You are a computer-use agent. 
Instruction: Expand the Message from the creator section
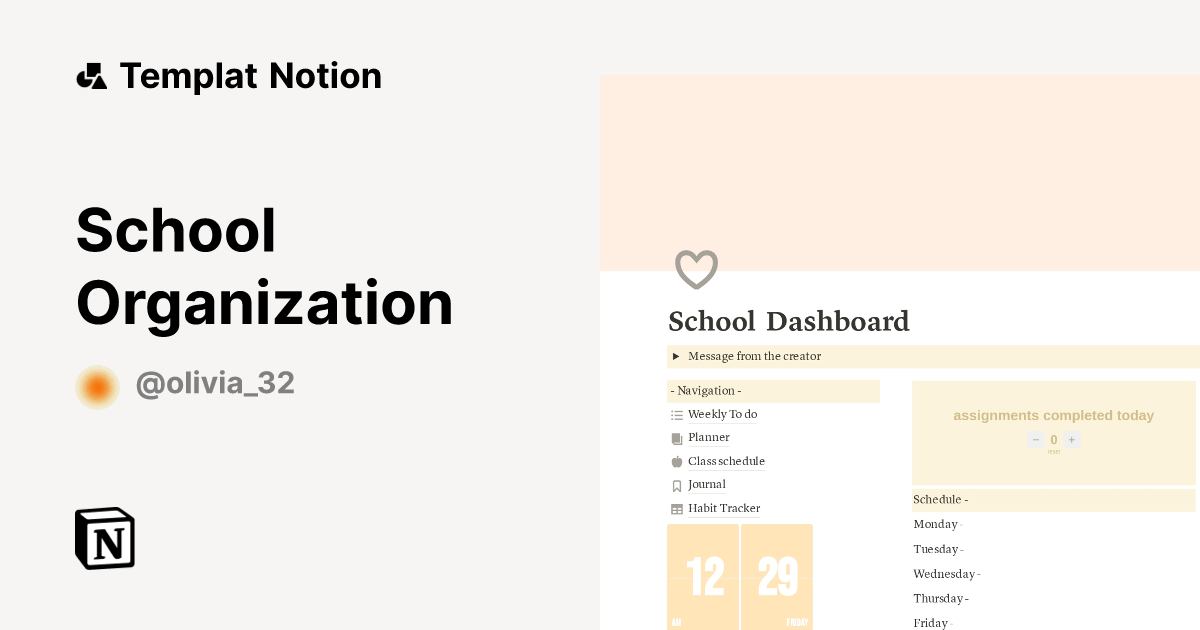pyautogui.click(x=675, y=356)
